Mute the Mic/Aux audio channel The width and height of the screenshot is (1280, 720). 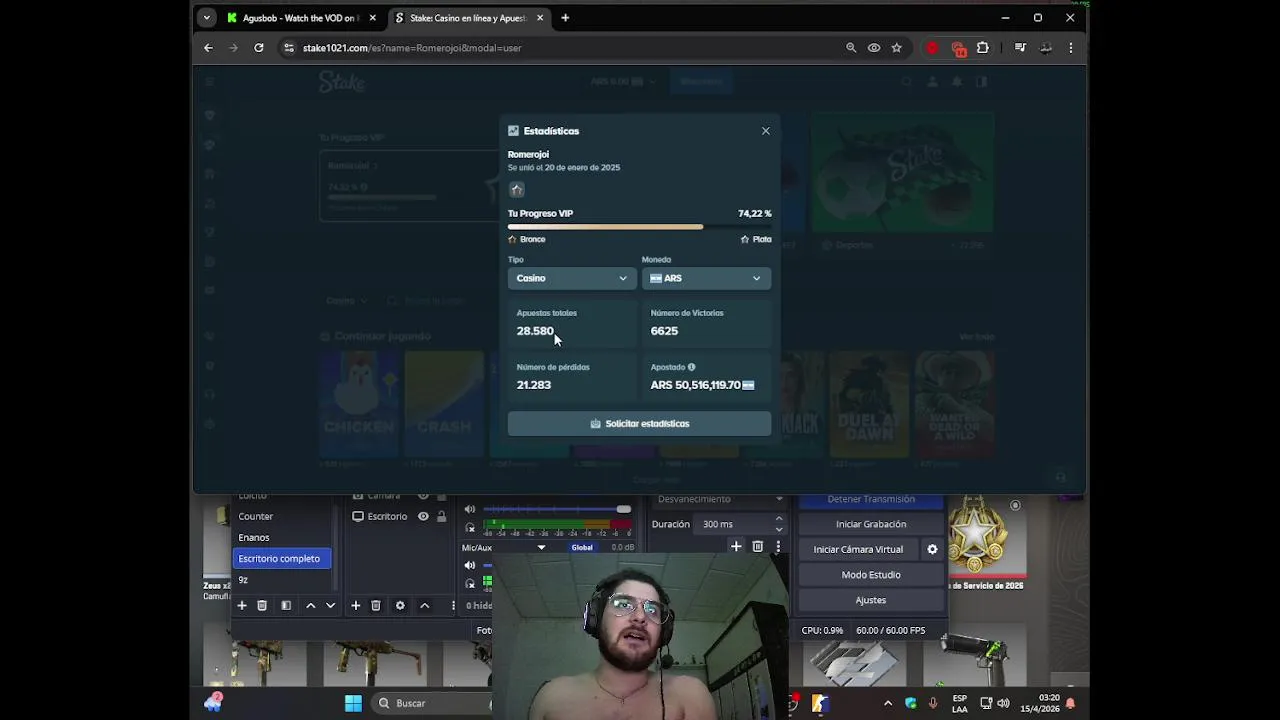pyautogui.click(x=470, y=566)
